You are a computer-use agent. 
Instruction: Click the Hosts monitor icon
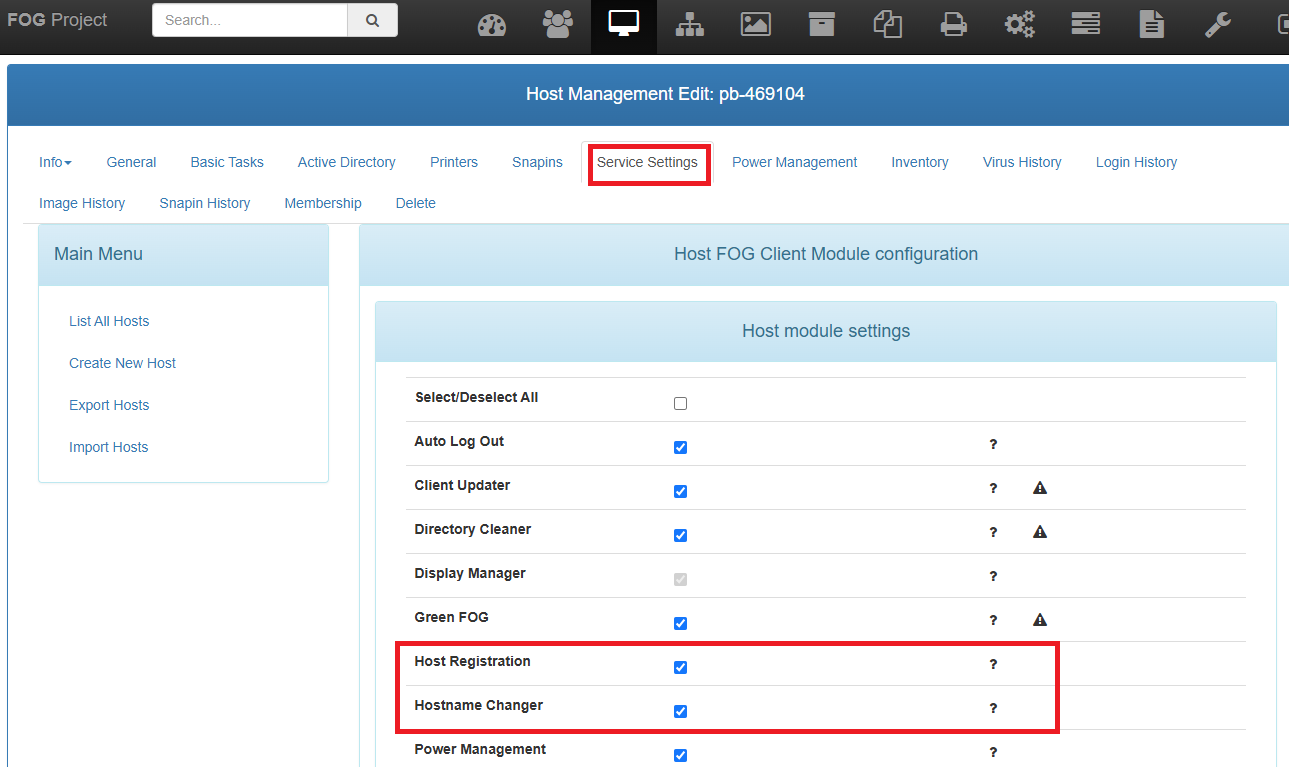[x=624, y=24]
